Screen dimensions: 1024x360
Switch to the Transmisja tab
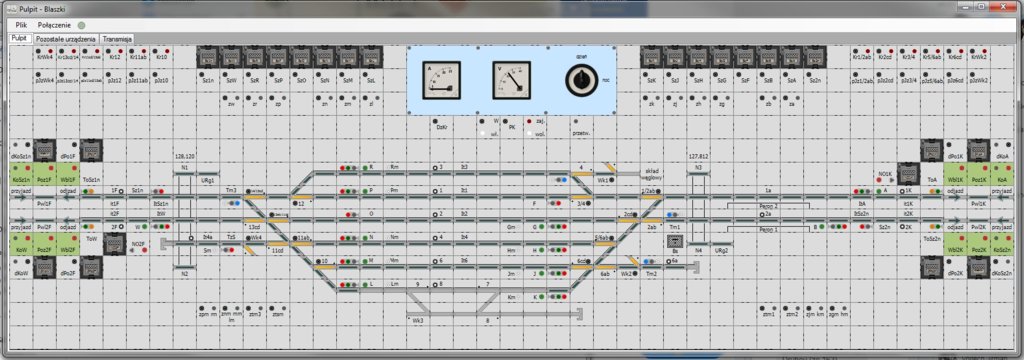pos(118,39)
